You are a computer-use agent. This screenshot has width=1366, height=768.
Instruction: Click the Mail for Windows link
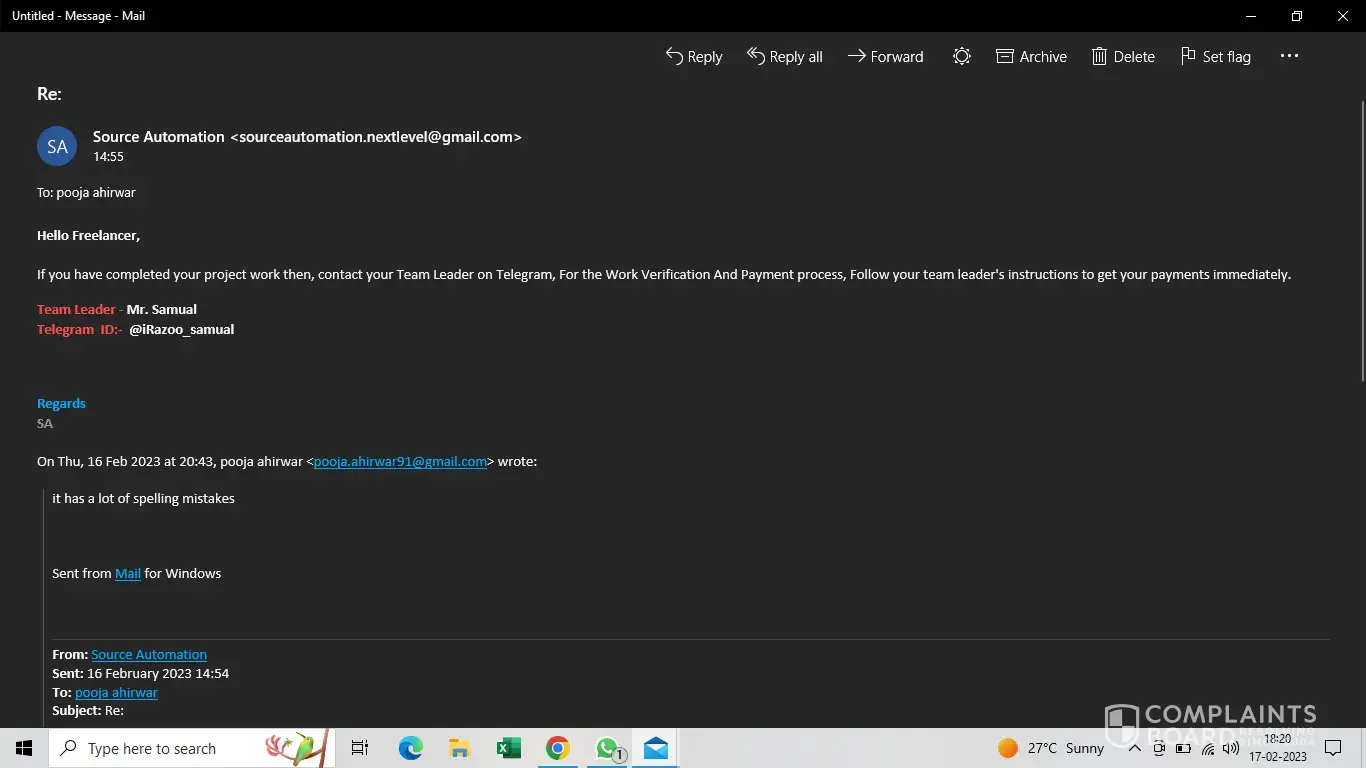pyautogui.click(x=128, y=574)
